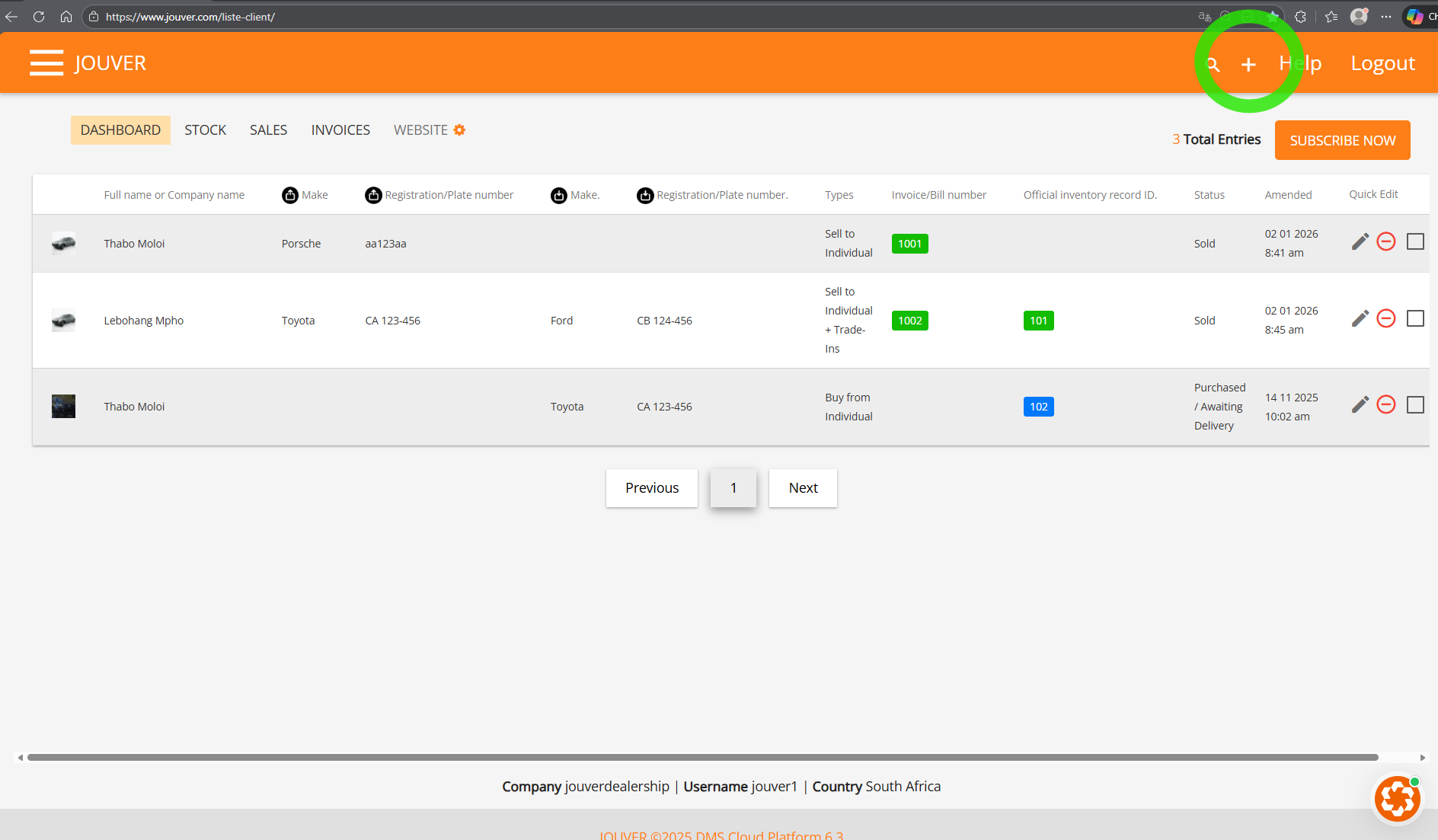This screenshot has width=1438, height=840.
Task: Delete the Porsche aa123aa entry
Action: coord(1386,241)
